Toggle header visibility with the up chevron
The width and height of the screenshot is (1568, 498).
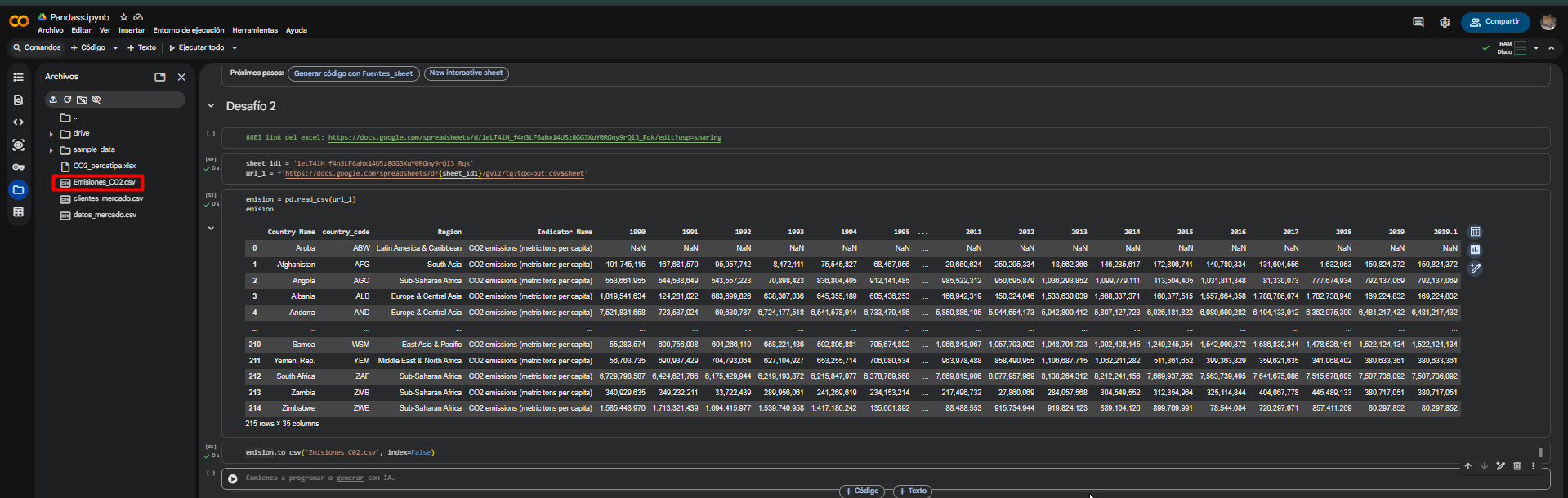pyautogui.click(x=1551, y=48)
